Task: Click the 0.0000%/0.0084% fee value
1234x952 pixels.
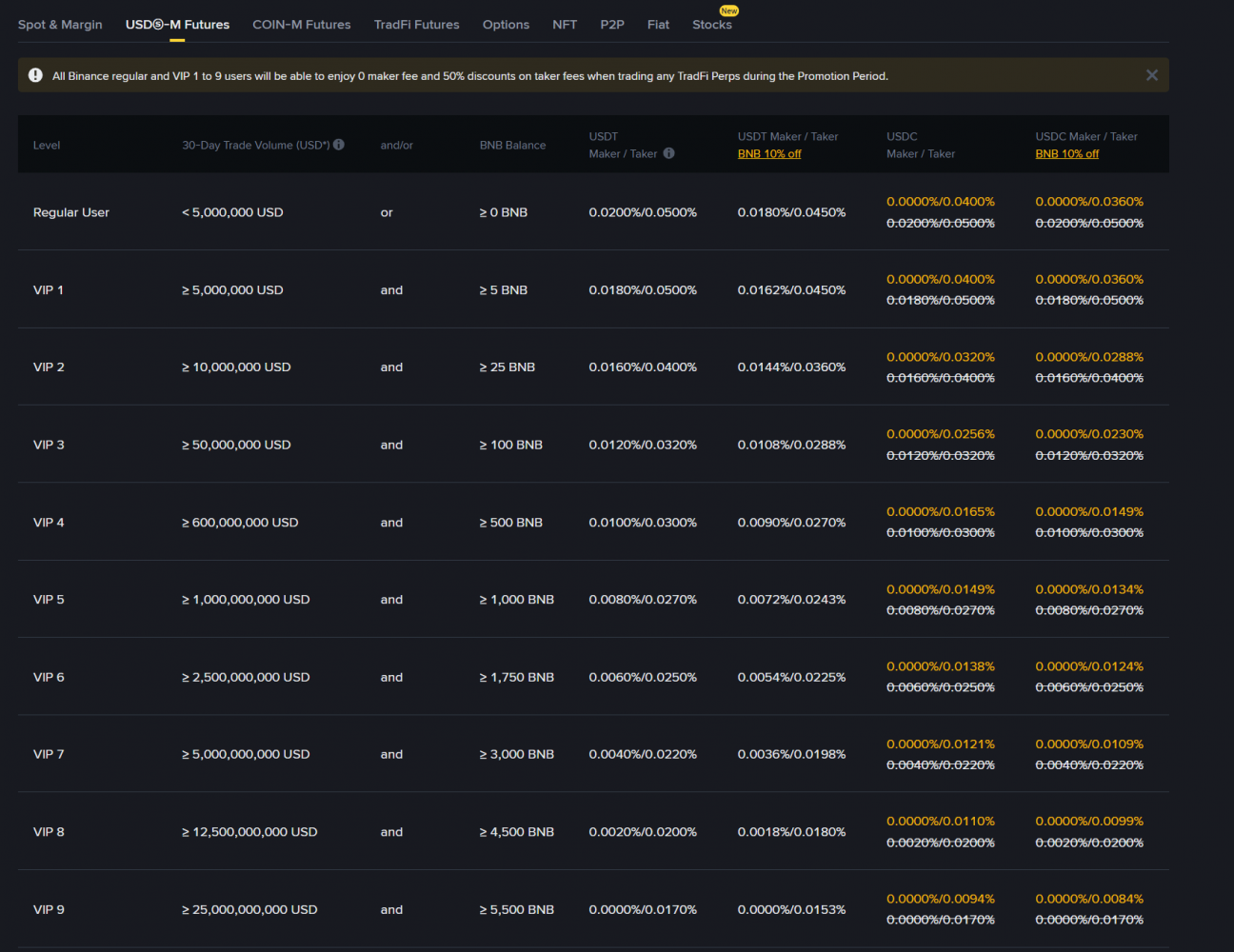Action: [1089, 899]
